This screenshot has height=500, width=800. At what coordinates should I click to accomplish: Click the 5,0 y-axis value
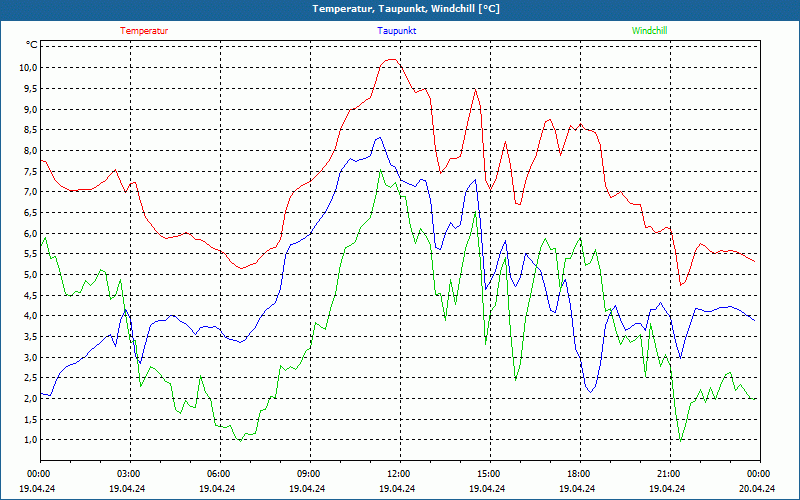[x=31, y=274]
